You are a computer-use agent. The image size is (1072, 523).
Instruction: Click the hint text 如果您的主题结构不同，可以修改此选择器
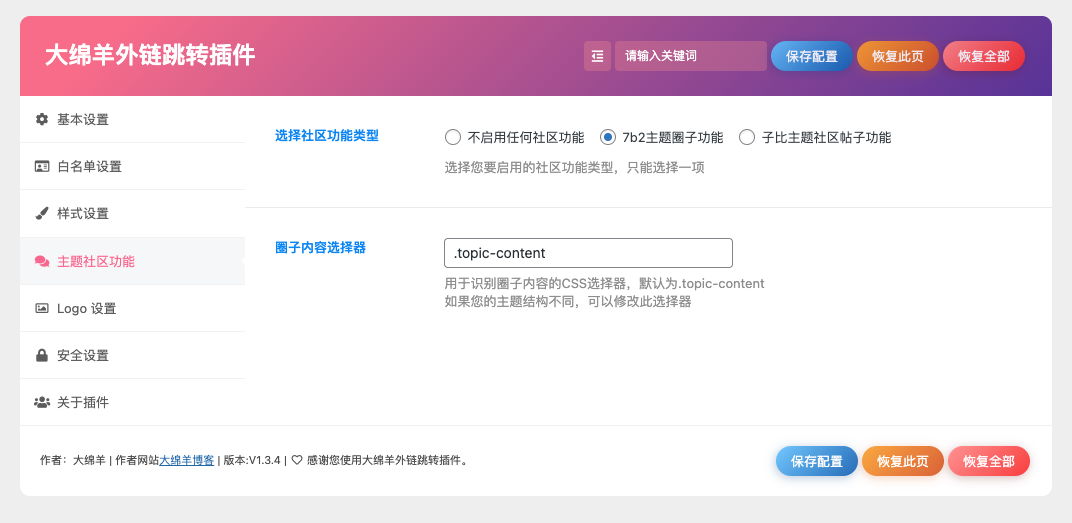(x=567, y=301)
